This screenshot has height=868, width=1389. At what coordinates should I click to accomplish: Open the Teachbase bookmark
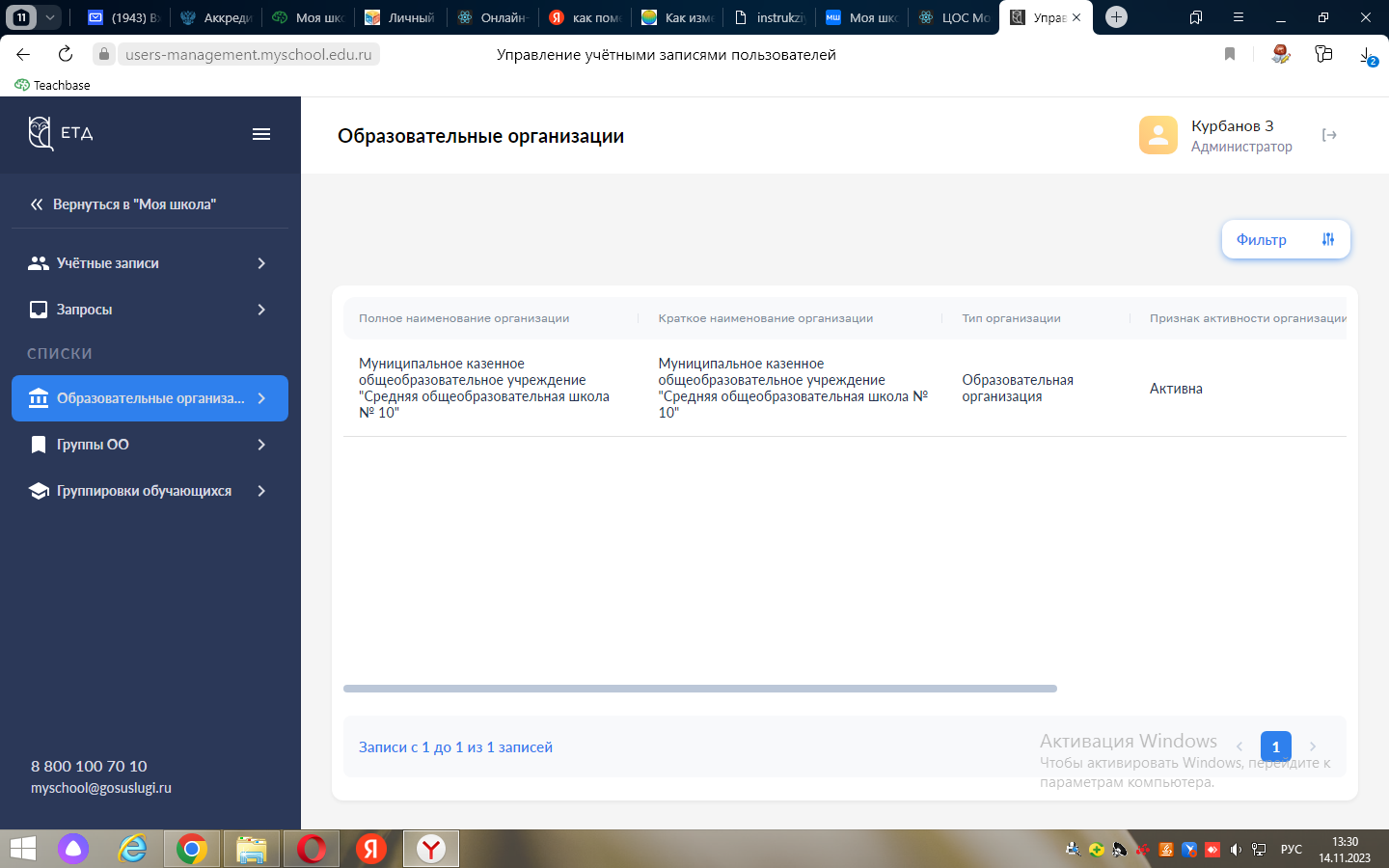pyautogui.click(x=53, y=85)
